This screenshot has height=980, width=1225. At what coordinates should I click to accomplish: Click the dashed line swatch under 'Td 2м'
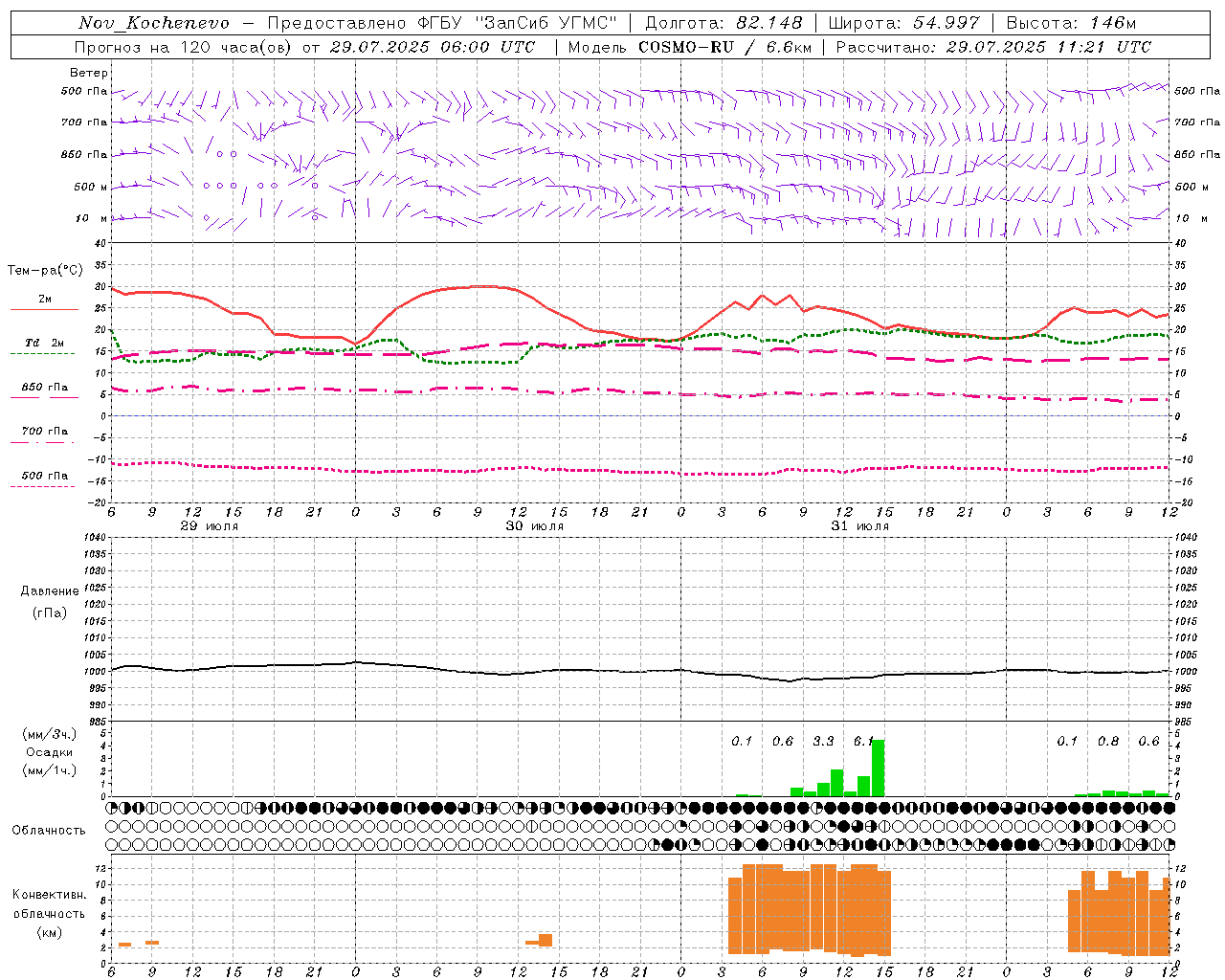pyautogui.click(x=43, y=354)
